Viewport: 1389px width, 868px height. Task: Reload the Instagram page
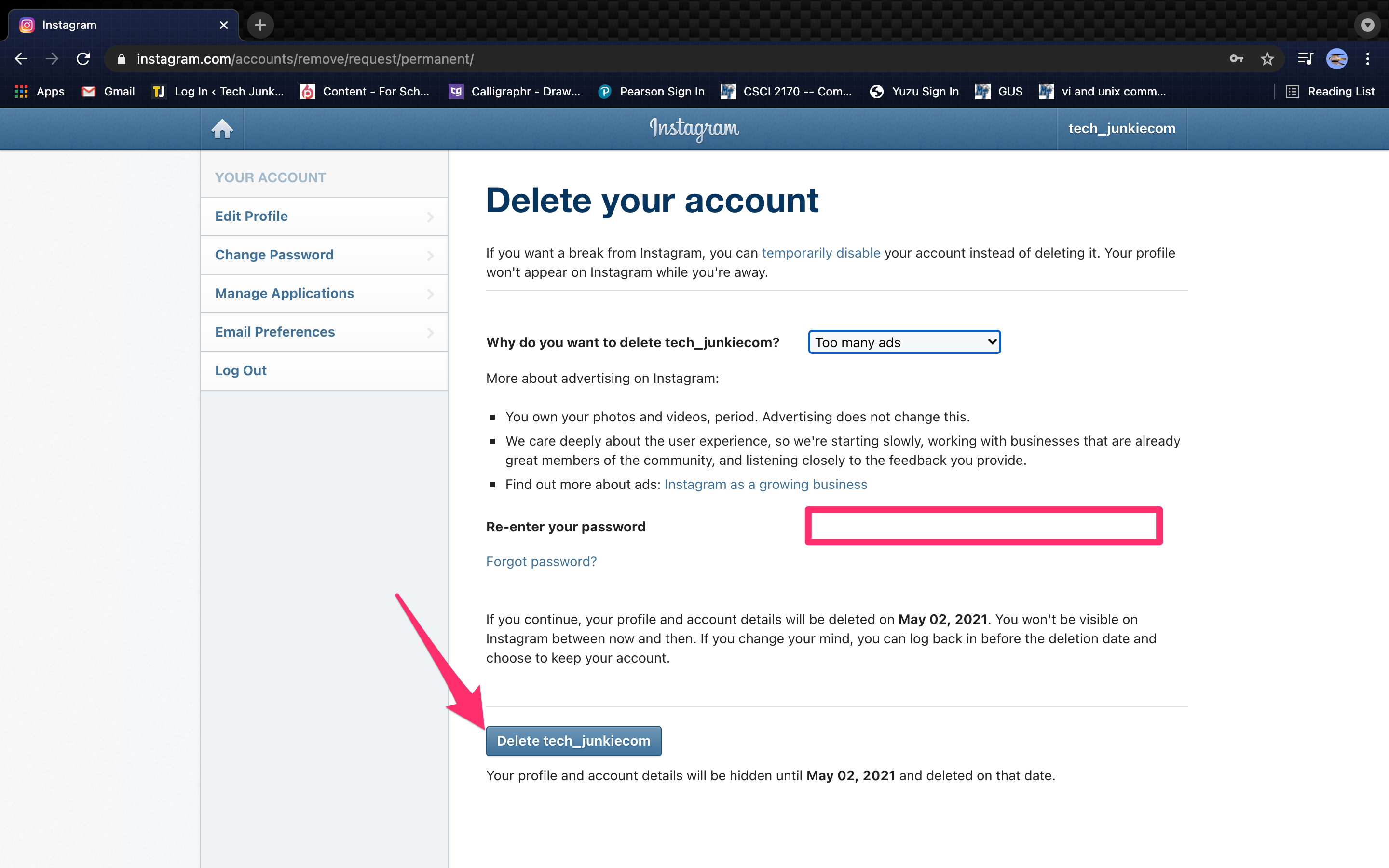(x=83, y=58)
